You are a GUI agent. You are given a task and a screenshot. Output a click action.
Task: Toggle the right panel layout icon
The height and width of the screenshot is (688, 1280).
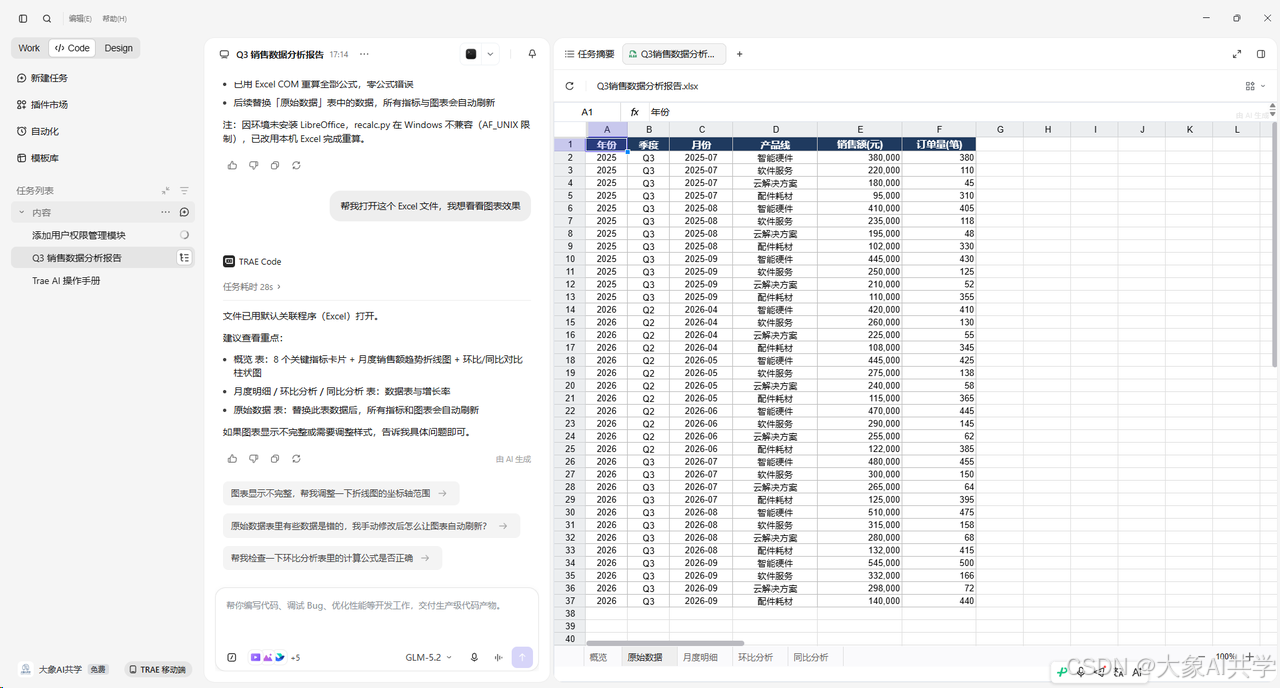1262,54
